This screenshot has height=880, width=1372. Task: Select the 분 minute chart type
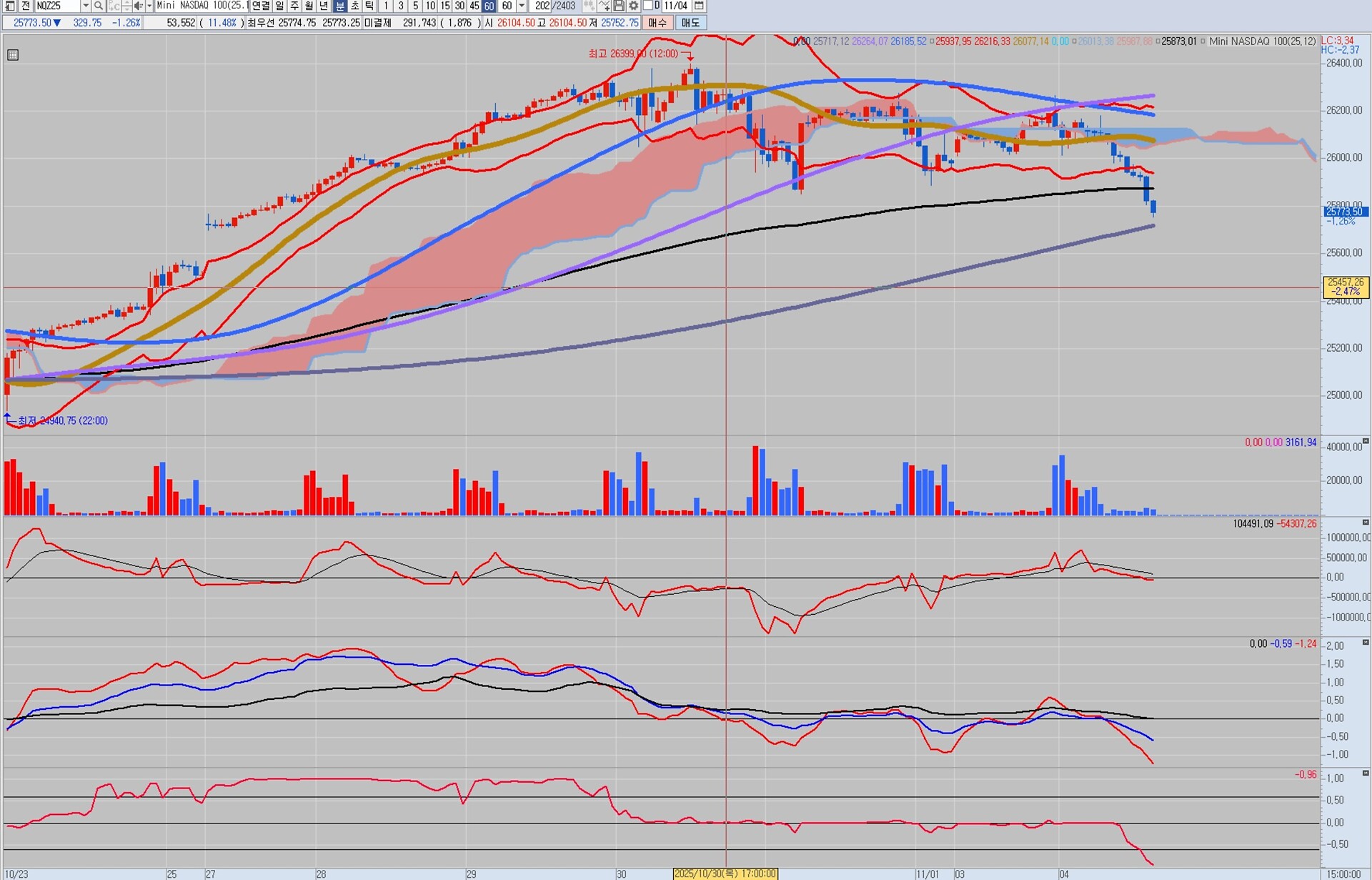coord(340,6)
